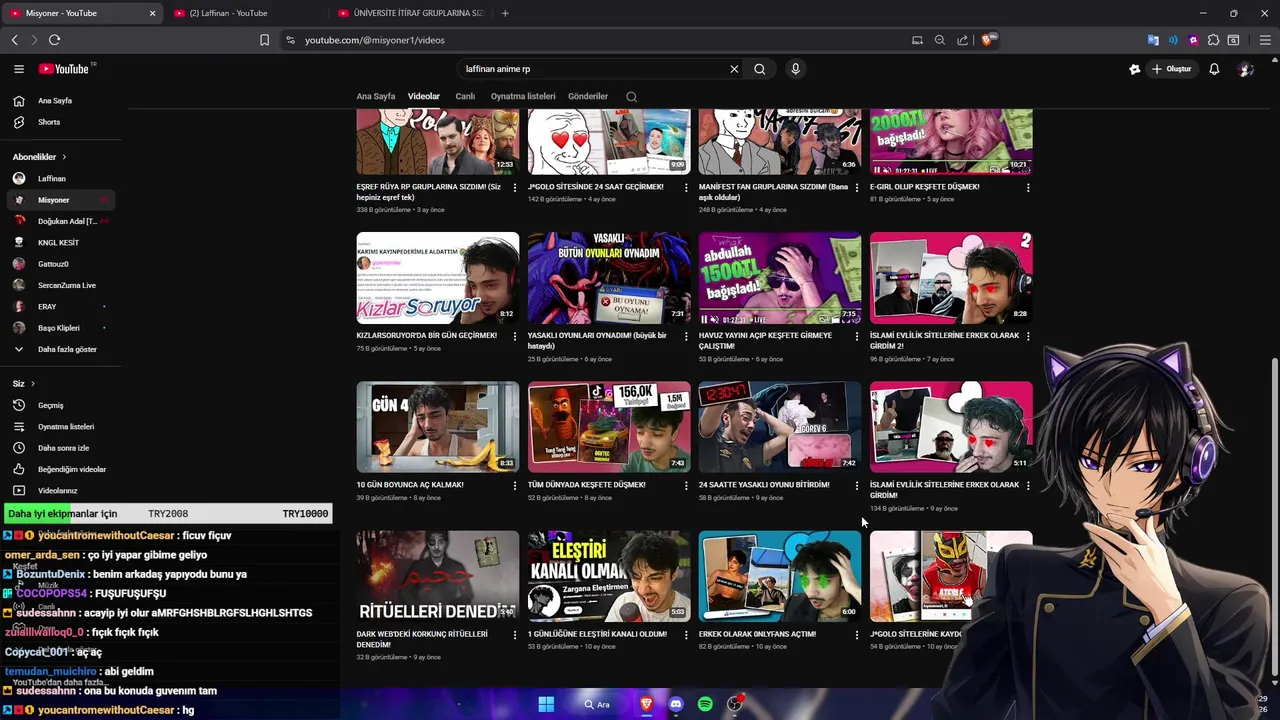Open Ana Sayfa in sidebar

[x=62, y=101]
